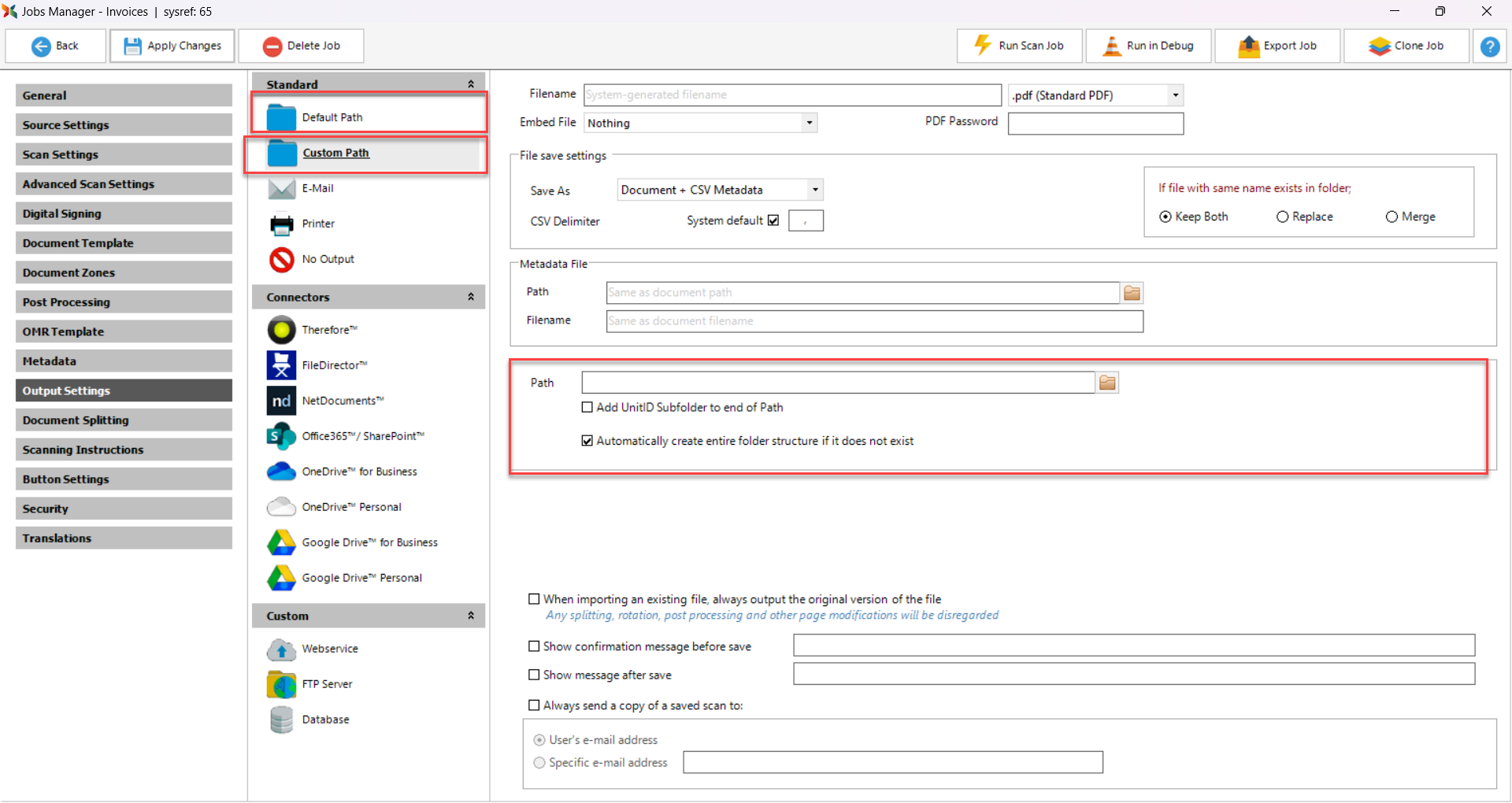Select the OneDrive Personal cloud icon
The height and width of the screenshot is (803, 1512).
281,506
